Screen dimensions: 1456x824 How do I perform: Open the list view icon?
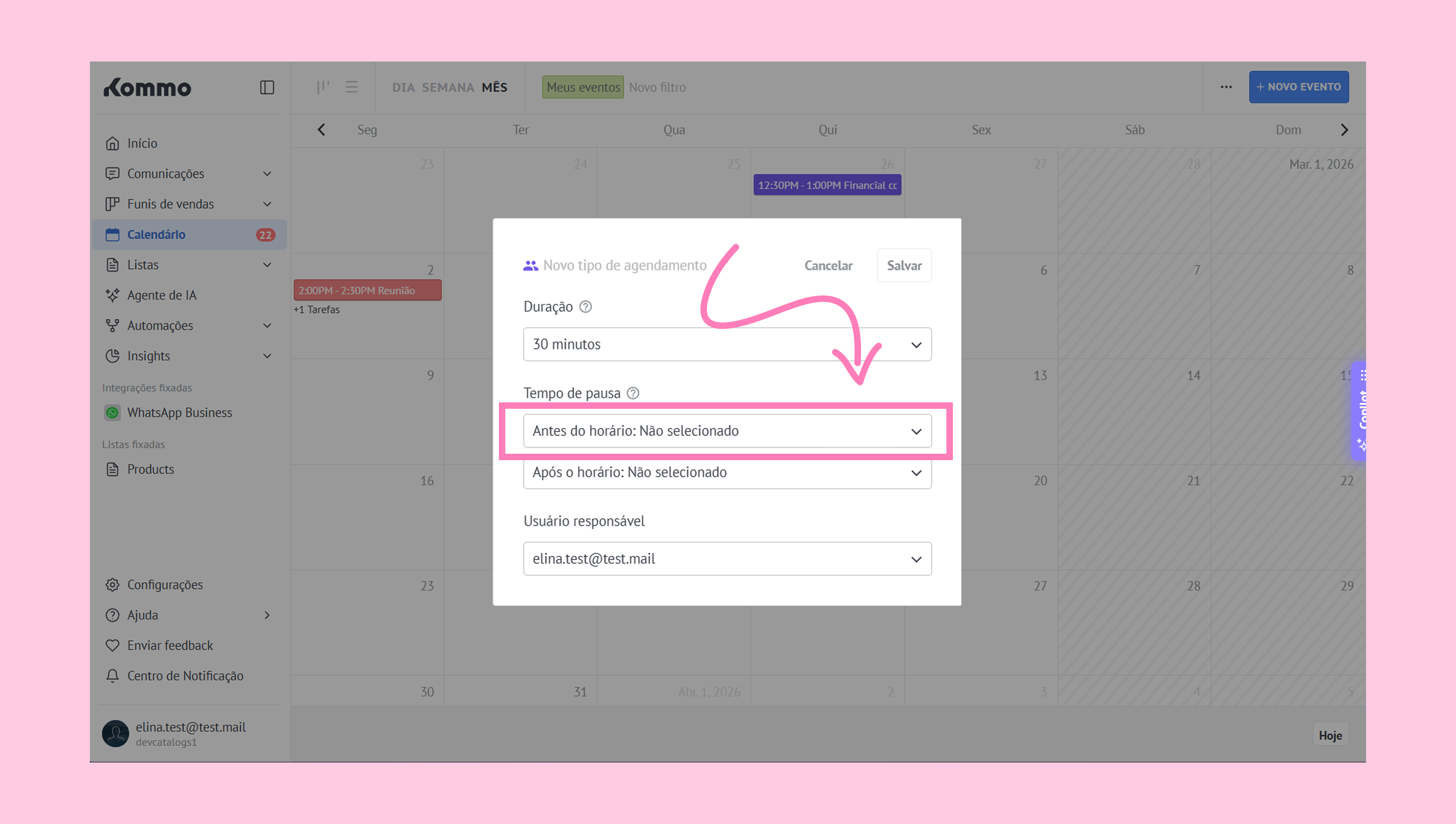click(352, 87)
